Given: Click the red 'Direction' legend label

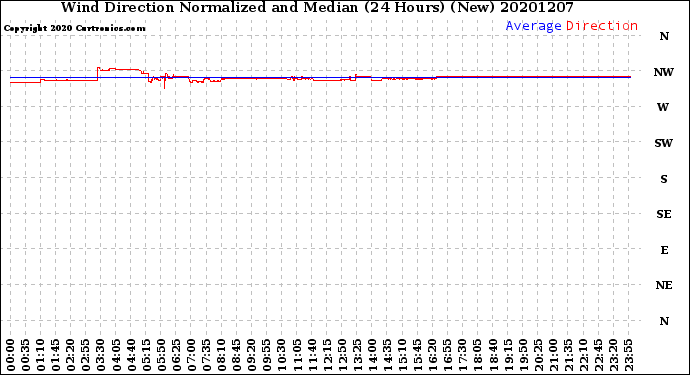Looking at the screenshot, I should 602,26.
